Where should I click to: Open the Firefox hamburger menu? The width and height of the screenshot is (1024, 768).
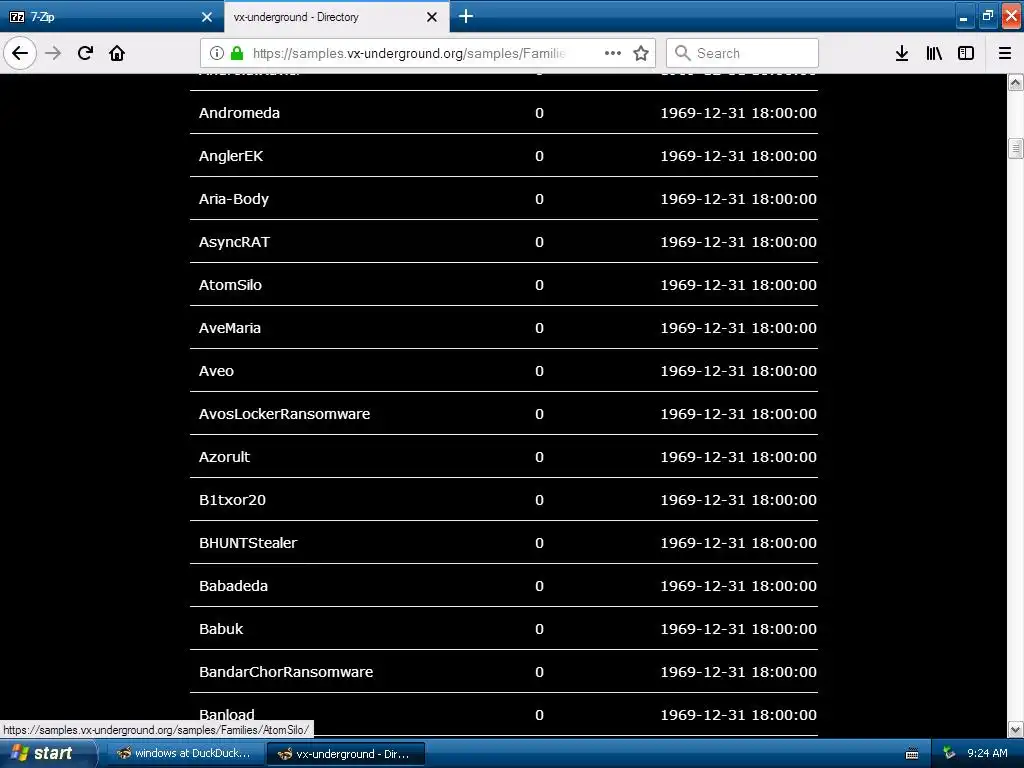(x=1005, y=53)
